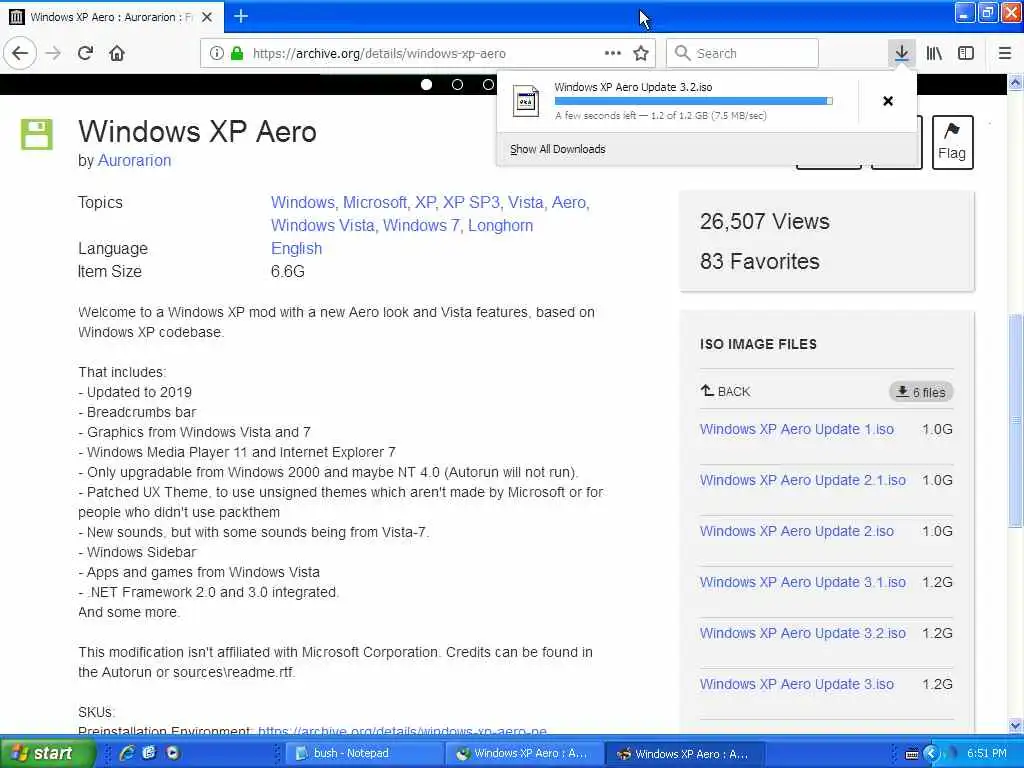
Task: Download Windows XP Aero Update 1.iso
Action: point(797,429)
